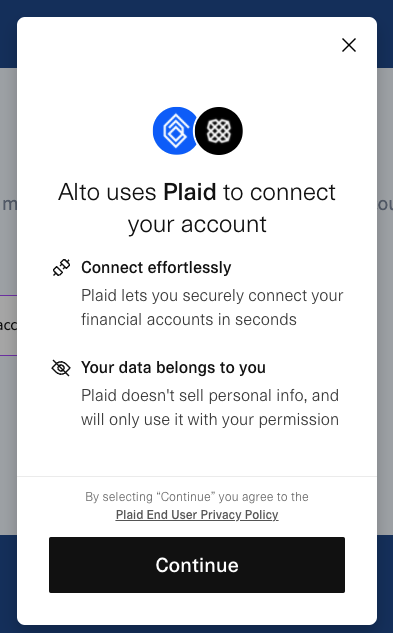Click the black Plaid logo icon
Screen dimensions: 393x633
(x=219, y=130)
